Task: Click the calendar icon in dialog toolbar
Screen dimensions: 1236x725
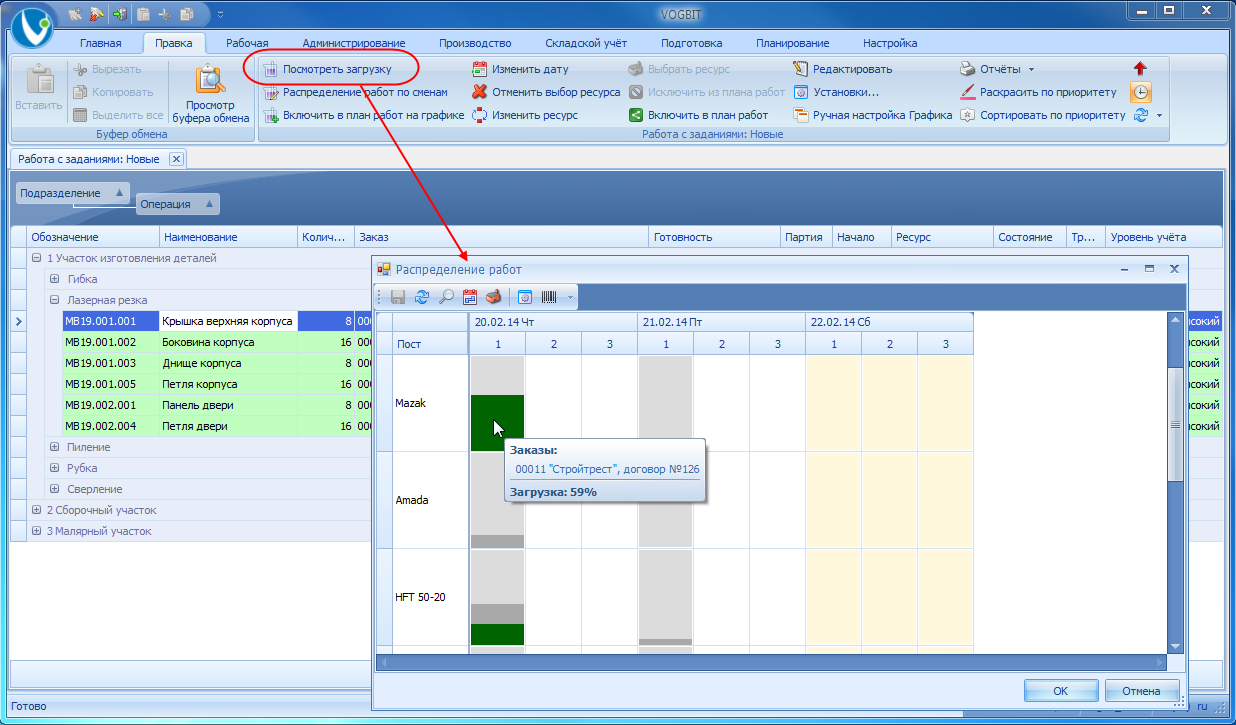Action: point(470,297)
